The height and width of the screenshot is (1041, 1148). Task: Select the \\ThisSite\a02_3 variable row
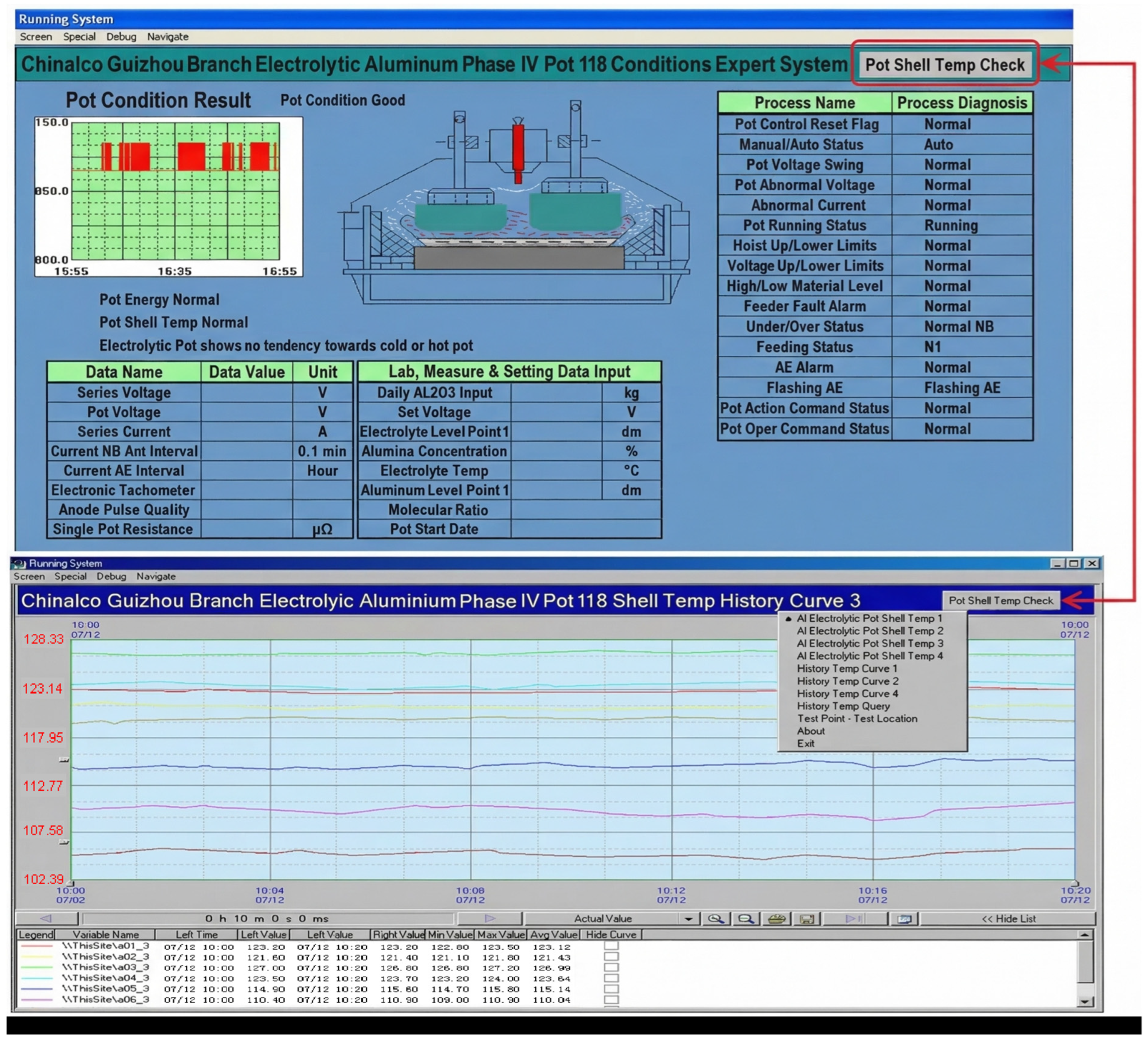click(105, 957)
